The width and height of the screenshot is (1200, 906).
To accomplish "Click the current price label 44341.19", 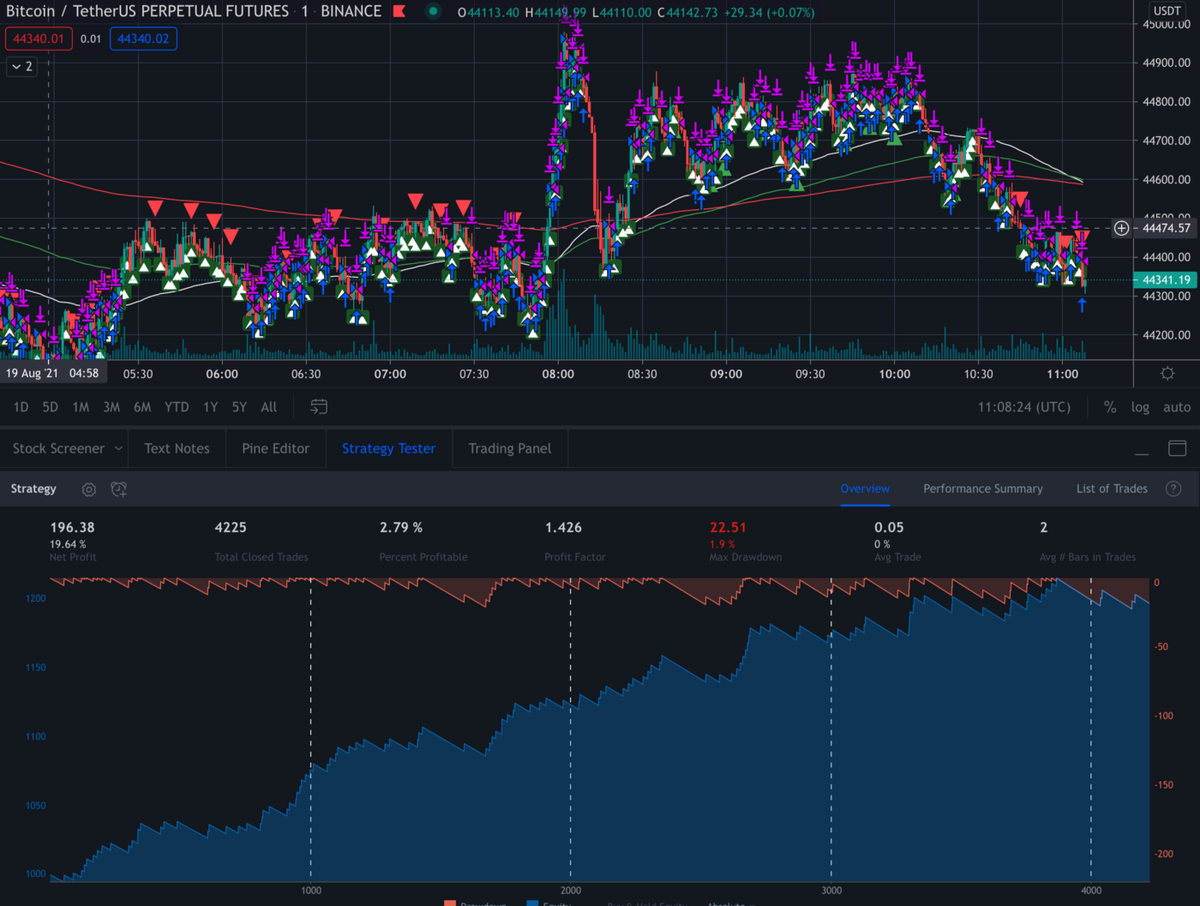I will (x=1166, y=280).
